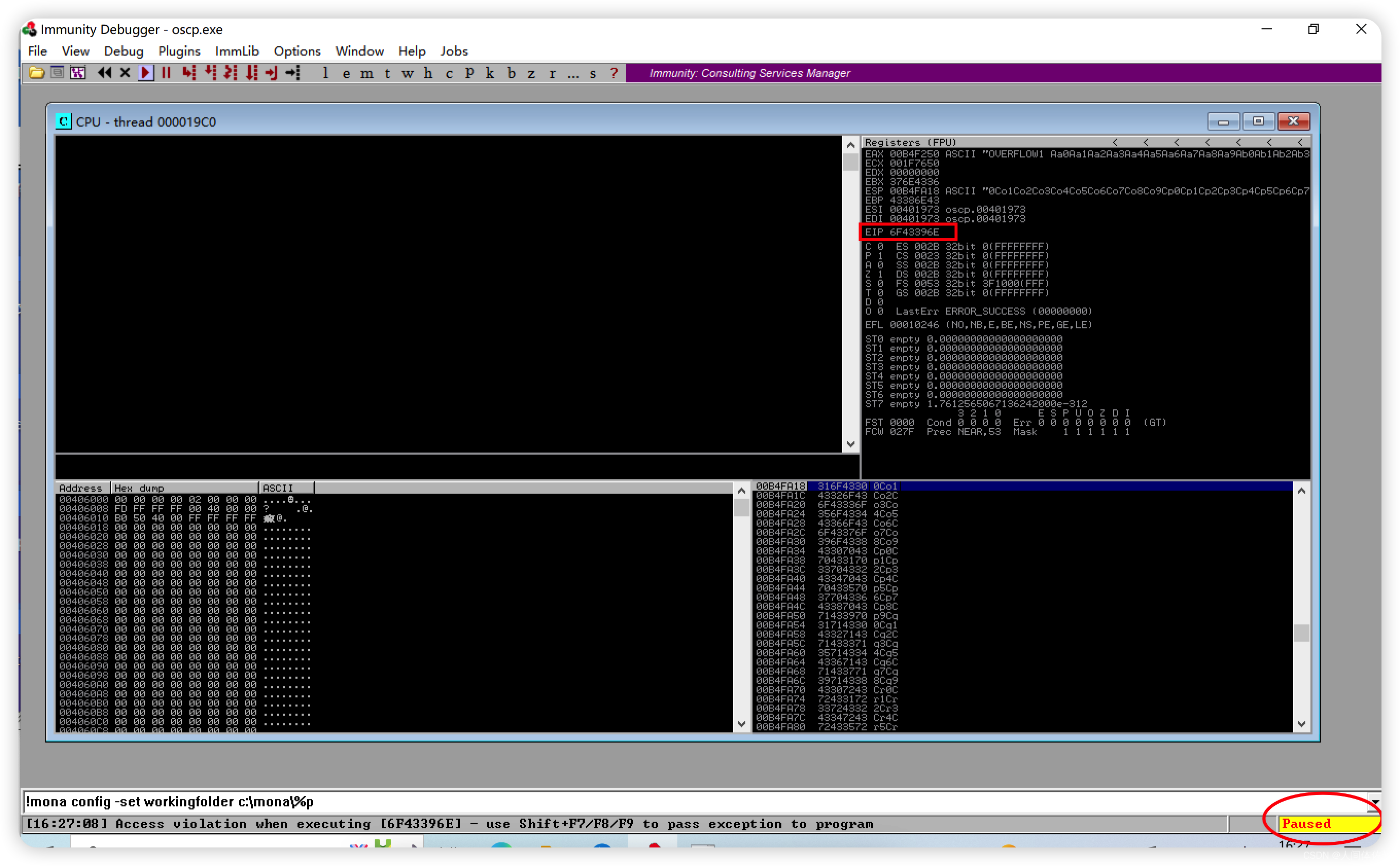
Task: Show breakpoints window with 'b' button
Action: (511, 73)
